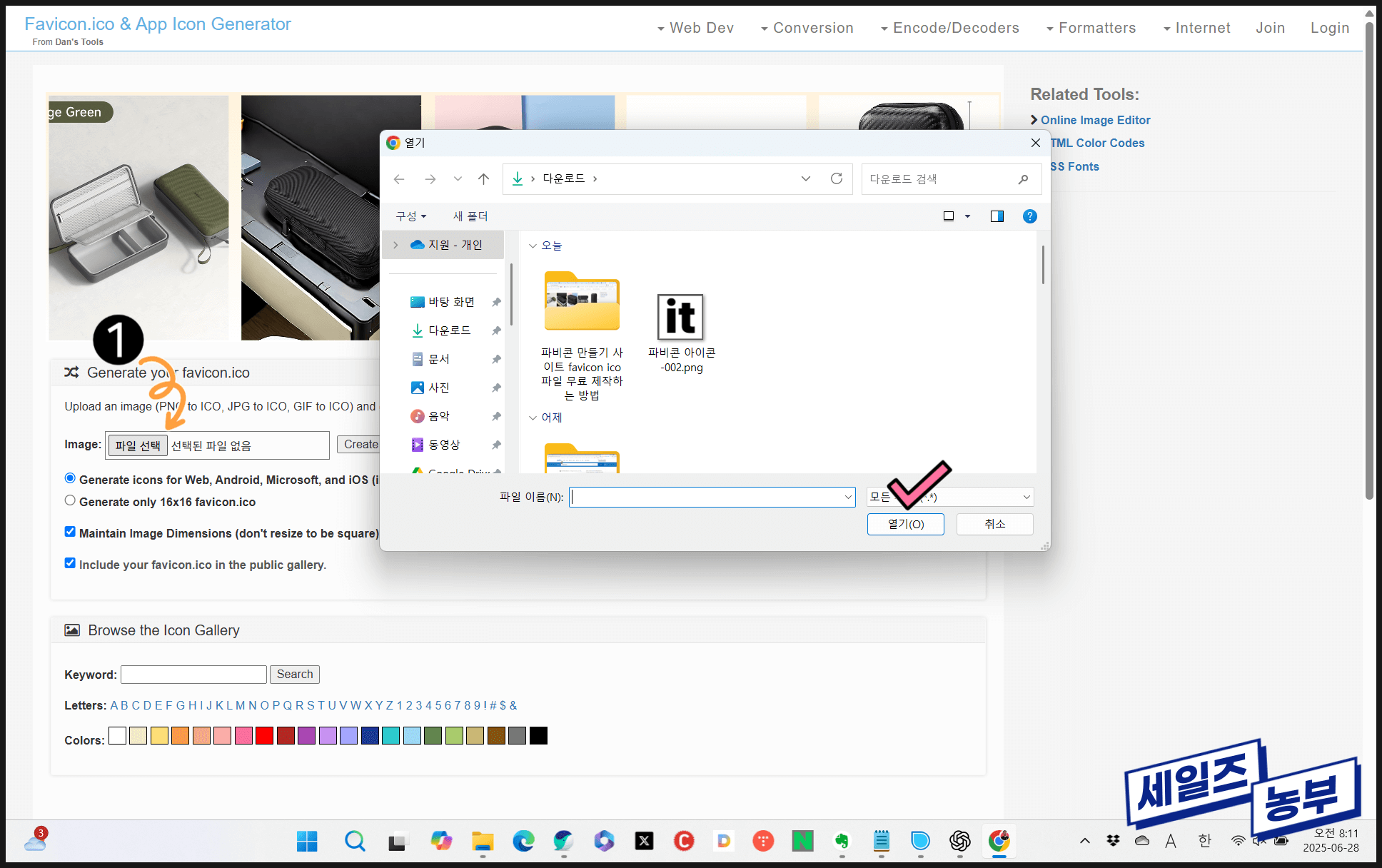
Task: Select Generate only 16x16 favicon.ico option
Action: point(70,501)
